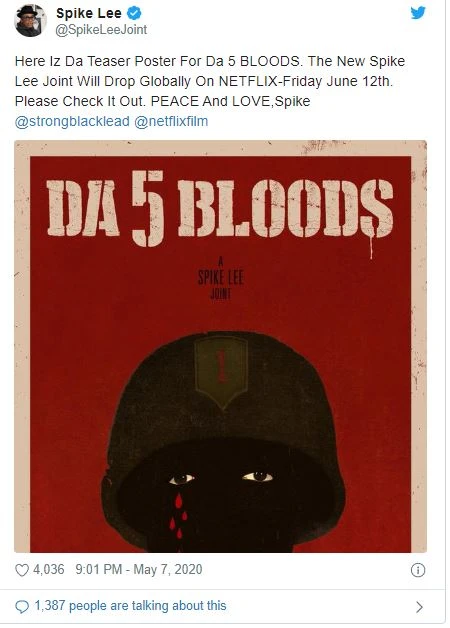450x628 pixels.
Task: Open '1,387 people are talking about this'
Action: [x=131, y=606]
